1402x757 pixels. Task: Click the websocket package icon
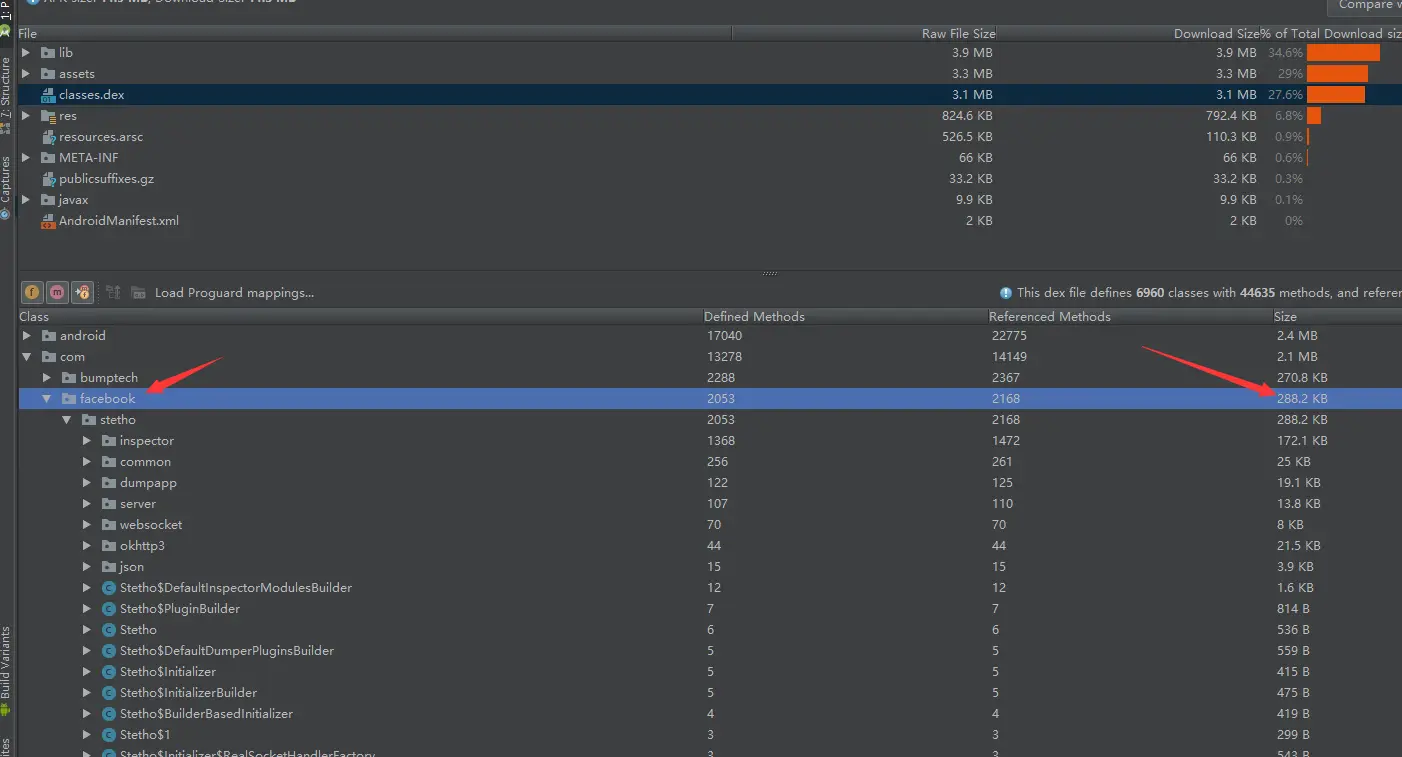coord(109,525)
